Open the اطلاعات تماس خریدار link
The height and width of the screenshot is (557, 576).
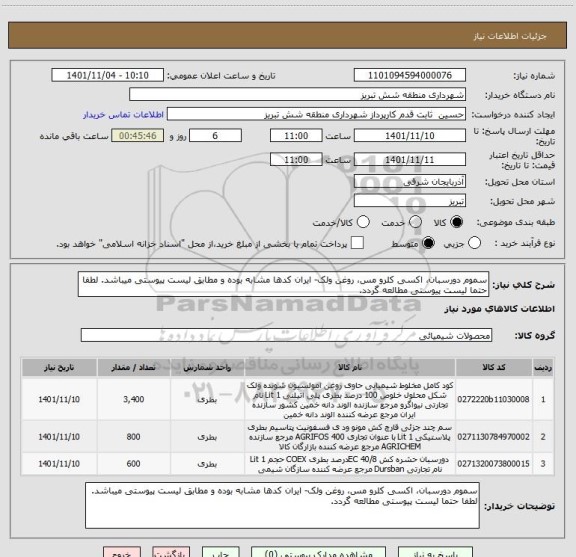point(123,115)
